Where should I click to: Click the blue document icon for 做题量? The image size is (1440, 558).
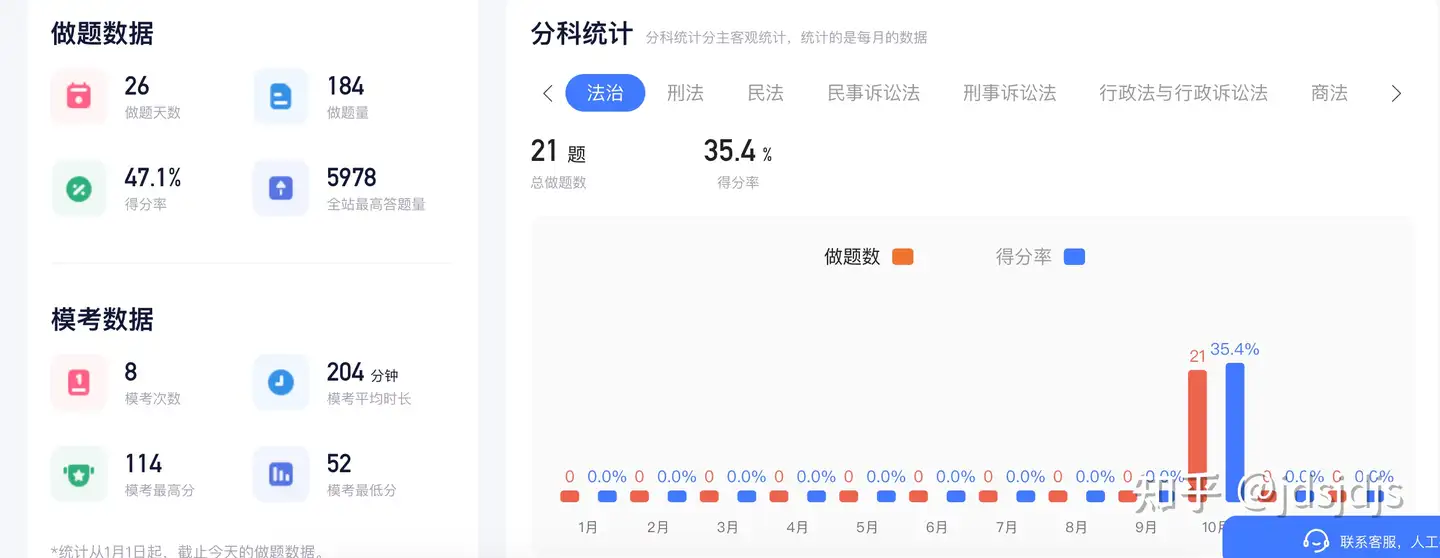[281, 97]
